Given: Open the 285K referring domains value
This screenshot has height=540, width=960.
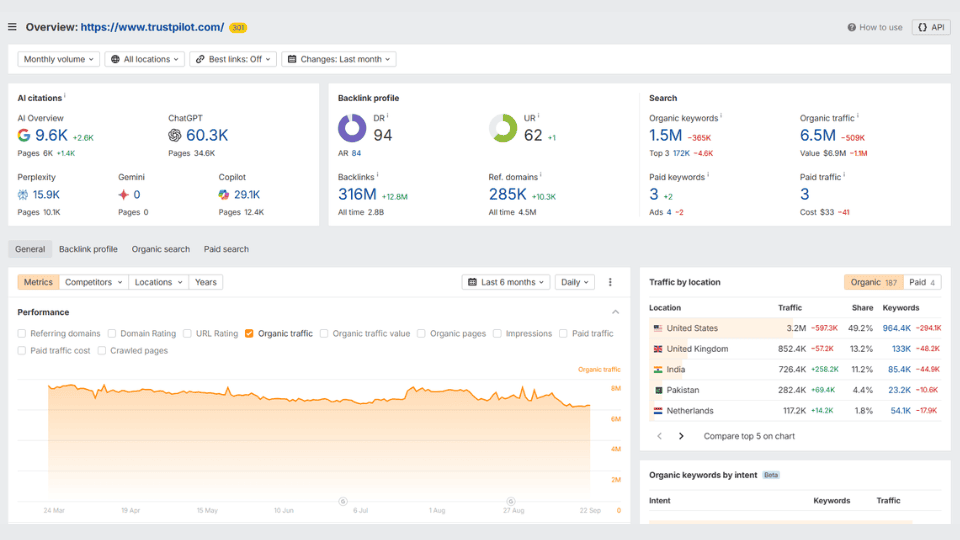Looking at the screenshot, I should click(508, 194).
